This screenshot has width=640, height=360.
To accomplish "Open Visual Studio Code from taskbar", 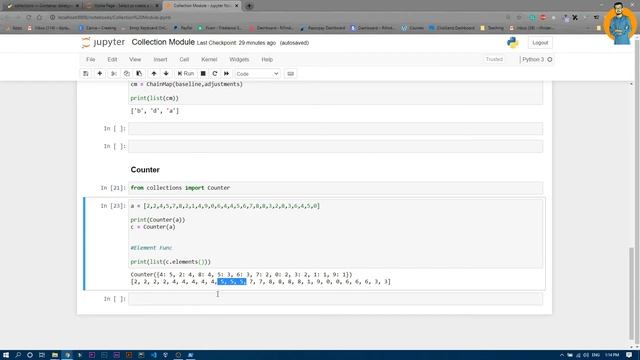I will coord(153,355).
